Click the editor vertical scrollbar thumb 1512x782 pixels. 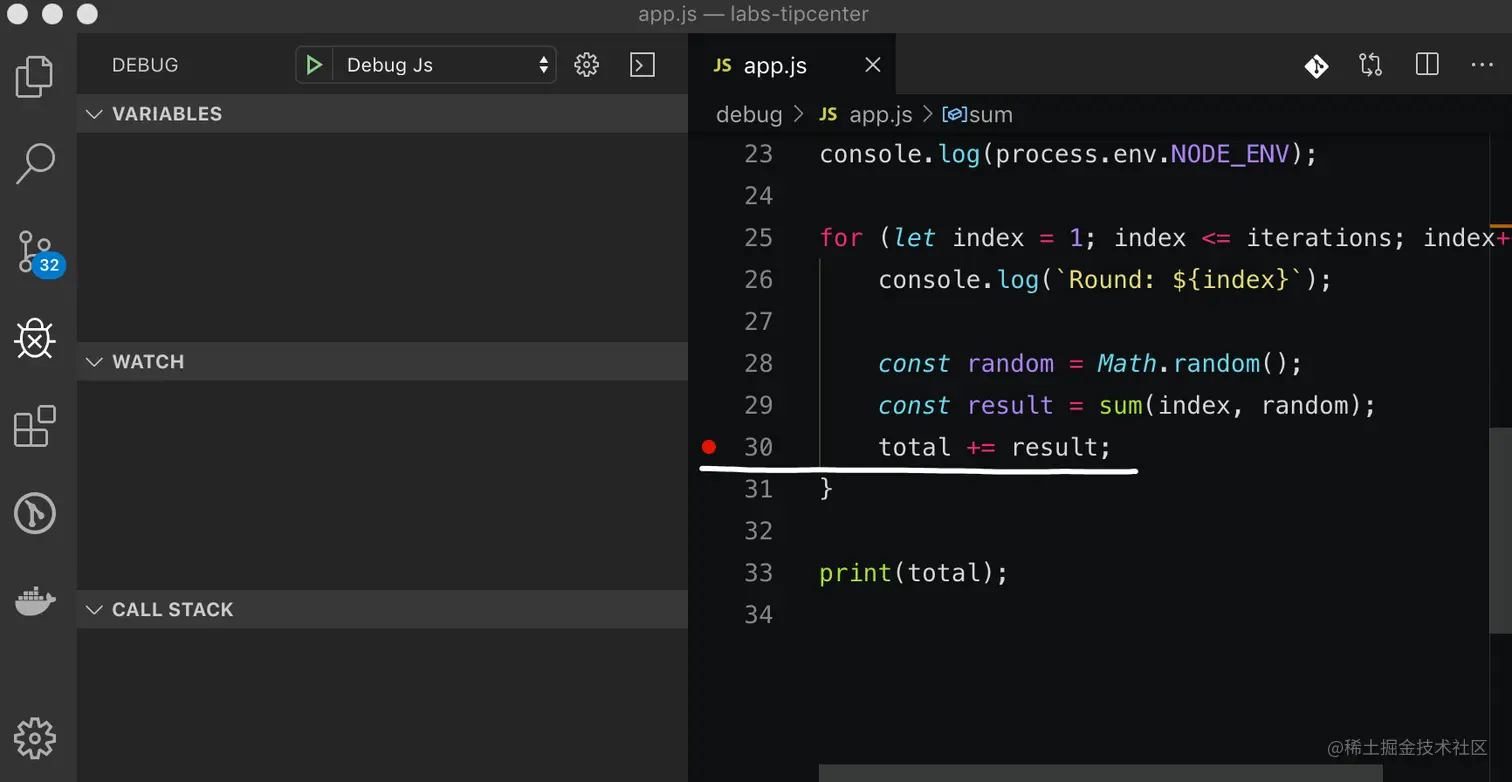point(1500,530)
